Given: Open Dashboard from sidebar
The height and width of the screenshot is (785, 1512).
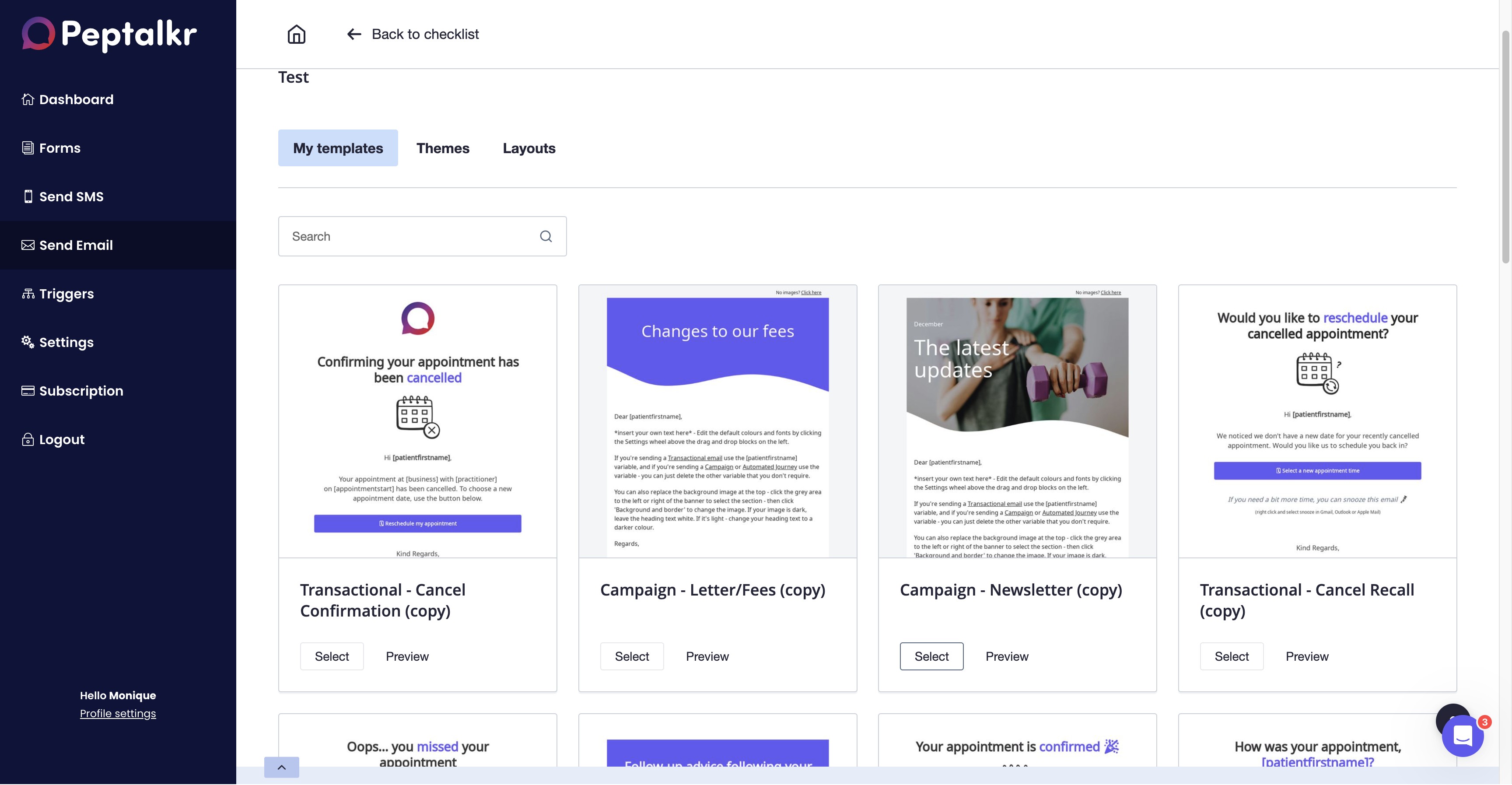Looking at the screenshot, I should click(76, 99).
